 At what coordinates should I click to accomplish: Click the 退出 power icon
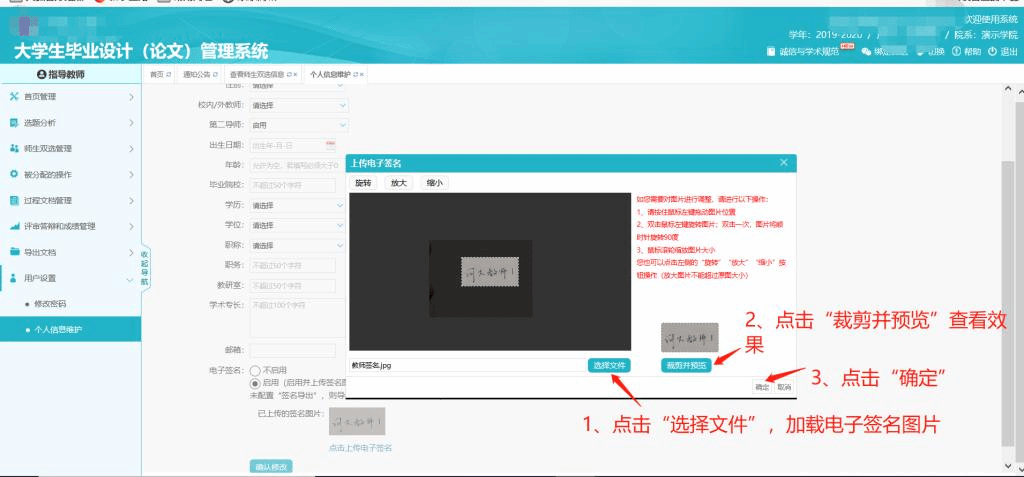click(992, 52)
